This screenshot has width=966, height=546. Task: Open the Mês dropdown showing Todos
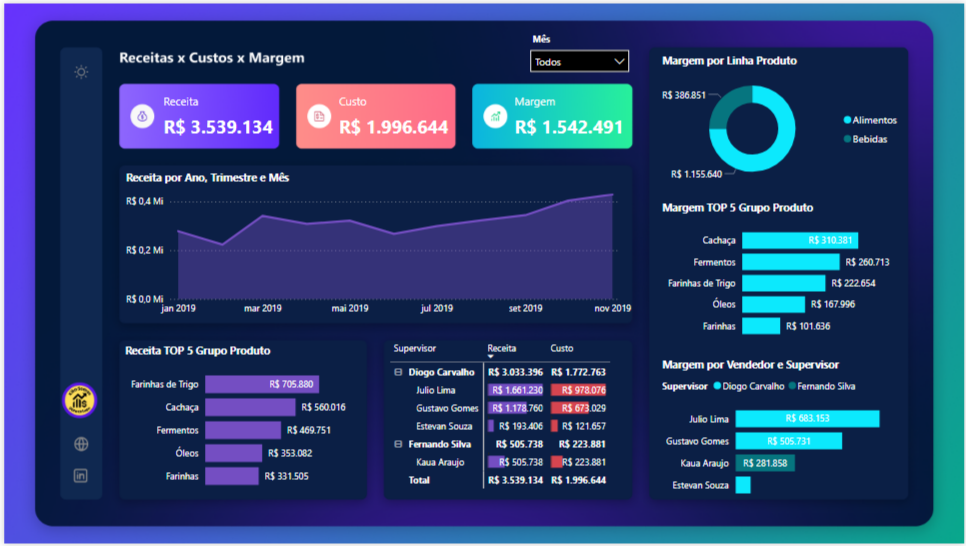pos(579,62)
